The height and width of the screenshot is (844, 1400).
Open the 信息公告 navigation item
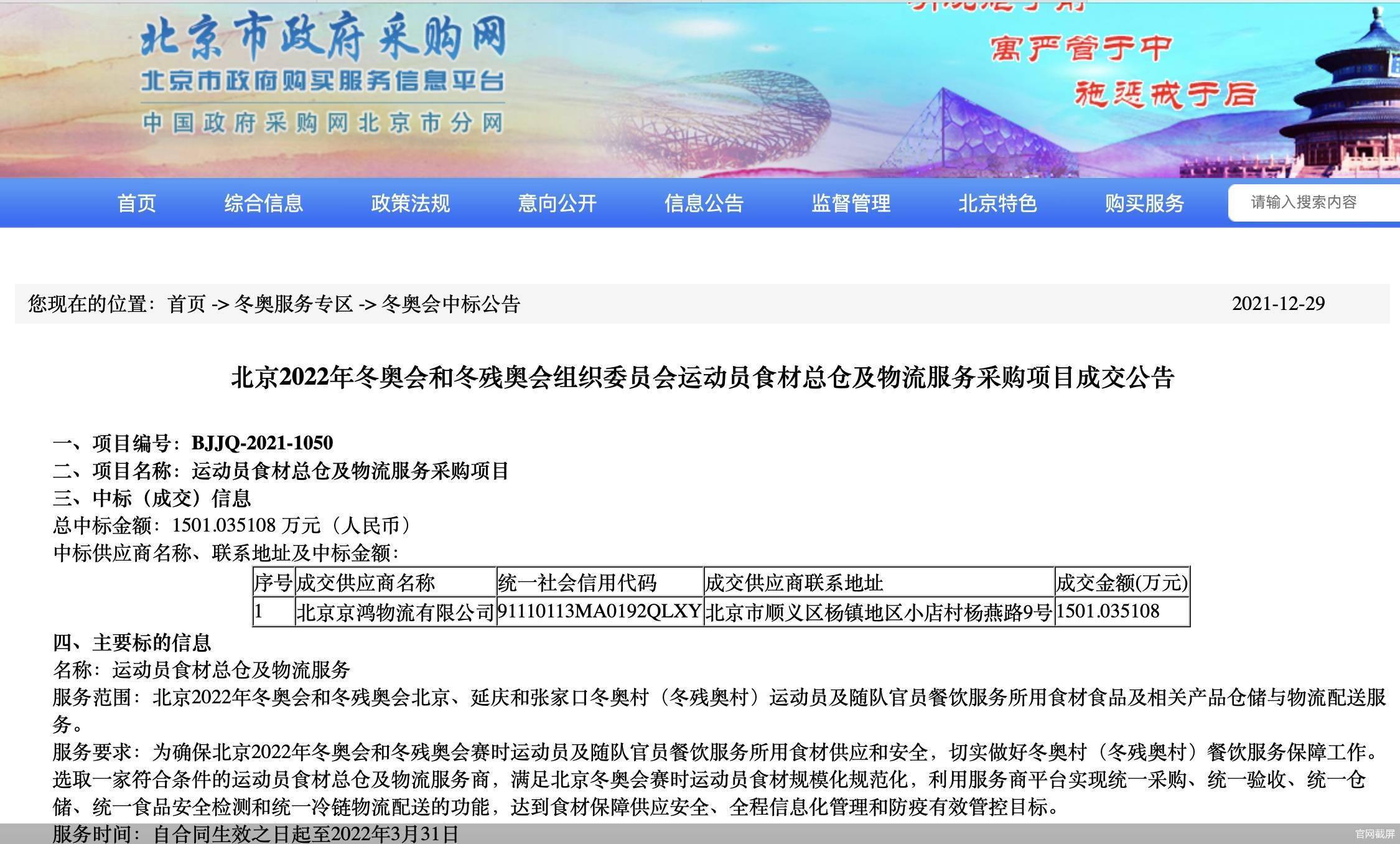point(704,203)
